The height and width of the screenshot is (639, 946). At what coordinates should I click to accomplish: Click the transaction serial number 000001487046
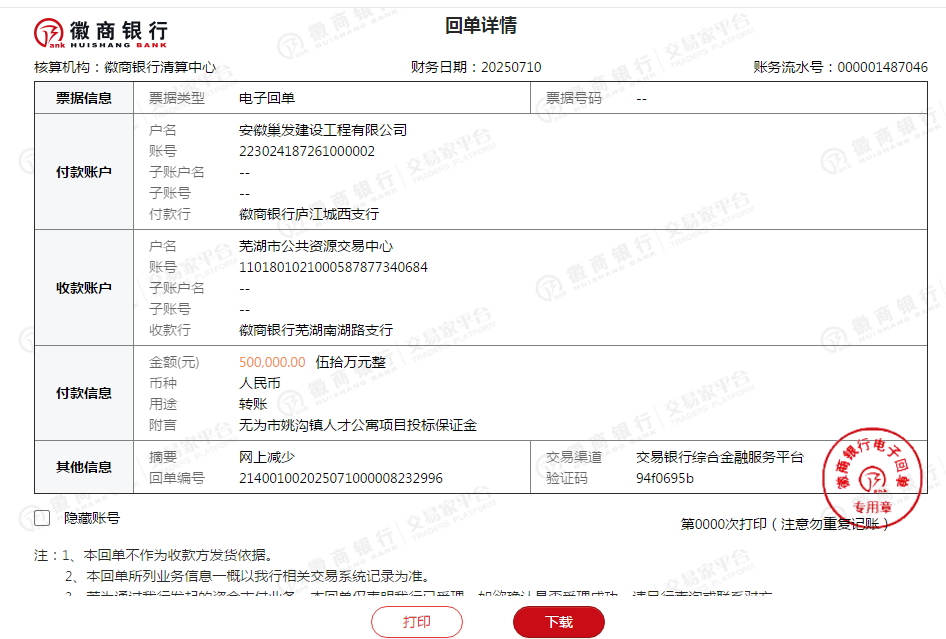pos(882,67)
